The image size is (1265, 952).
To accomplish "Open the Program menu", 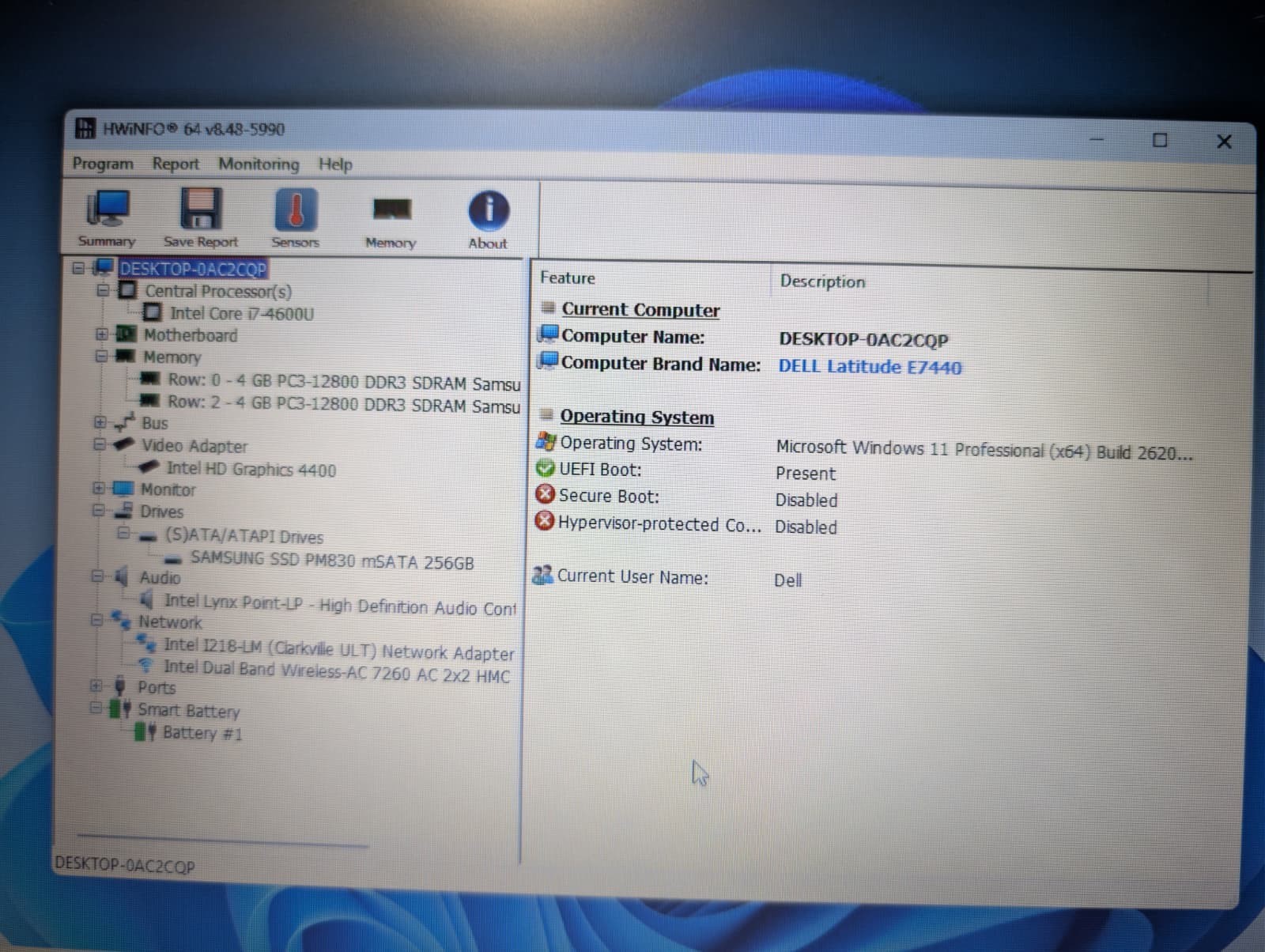I will tap(103, 164).
